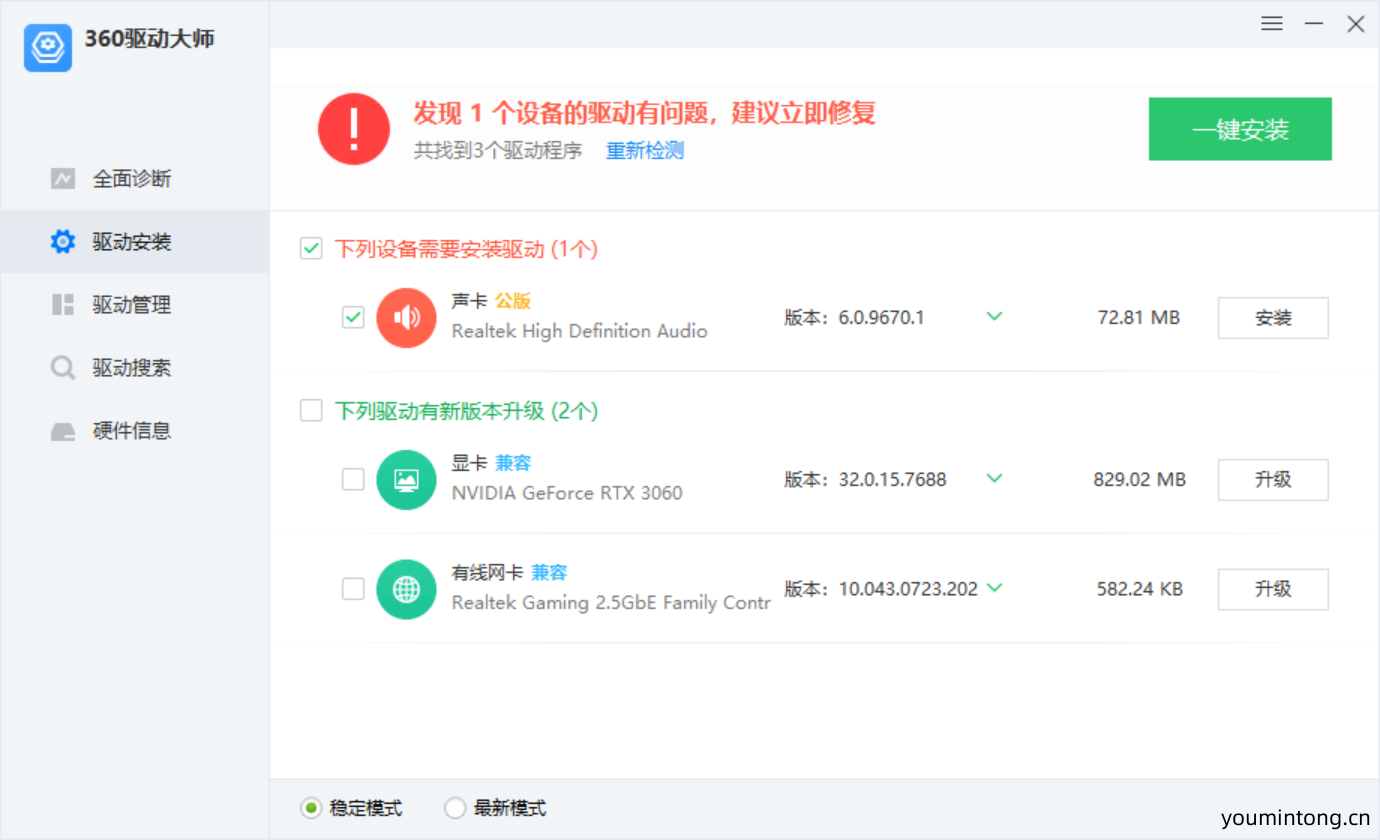
Task: Click 升级 for NVIDIA GeForce RTX 3060
Action: (1273, 480)
